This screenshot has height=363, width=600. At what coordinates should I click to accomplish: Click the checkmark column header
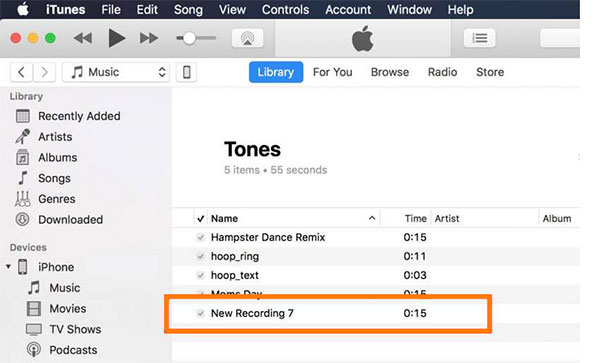(x=201, y=218)
